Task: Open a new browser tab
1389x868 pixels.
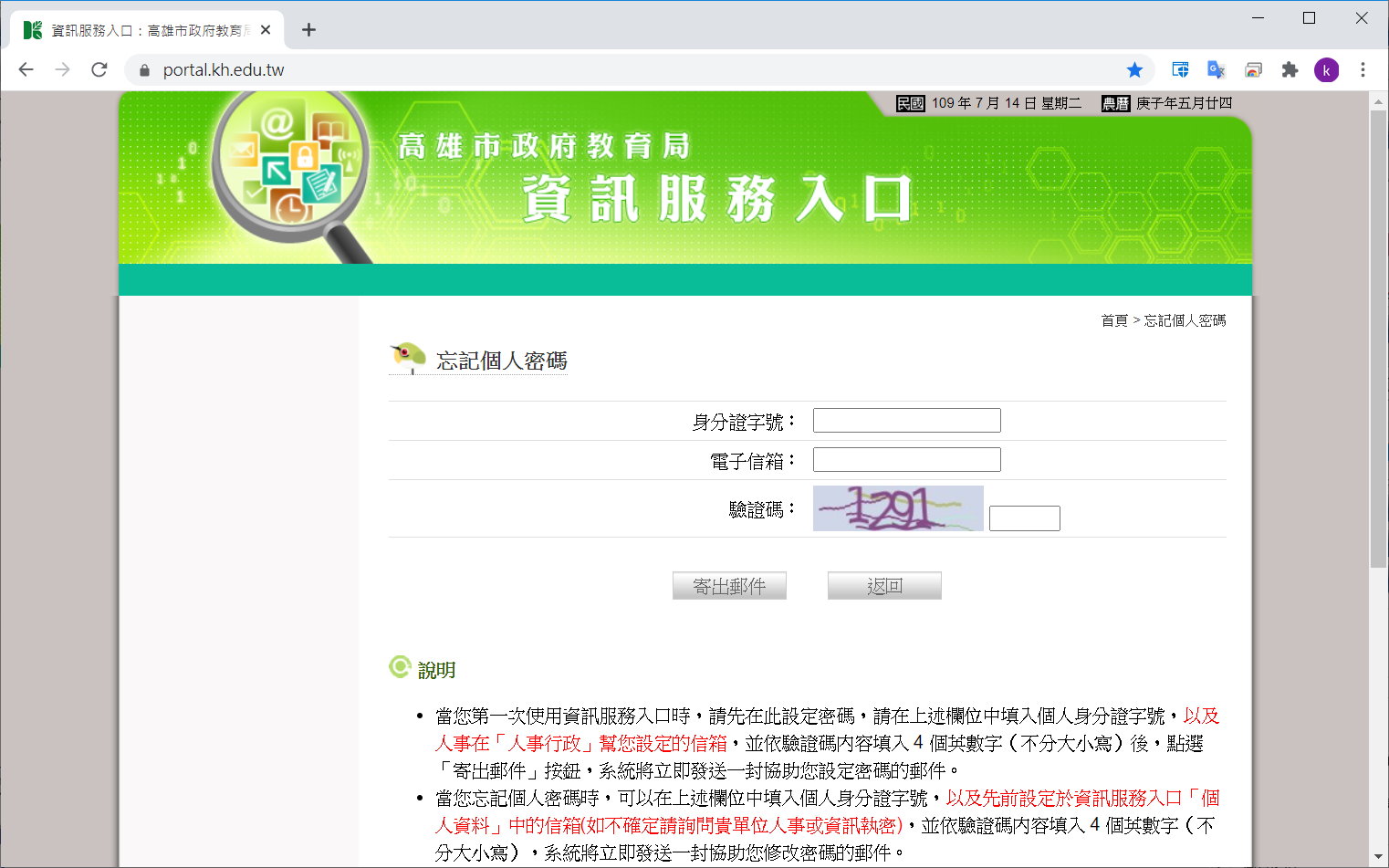Action: tap(308, 28)
